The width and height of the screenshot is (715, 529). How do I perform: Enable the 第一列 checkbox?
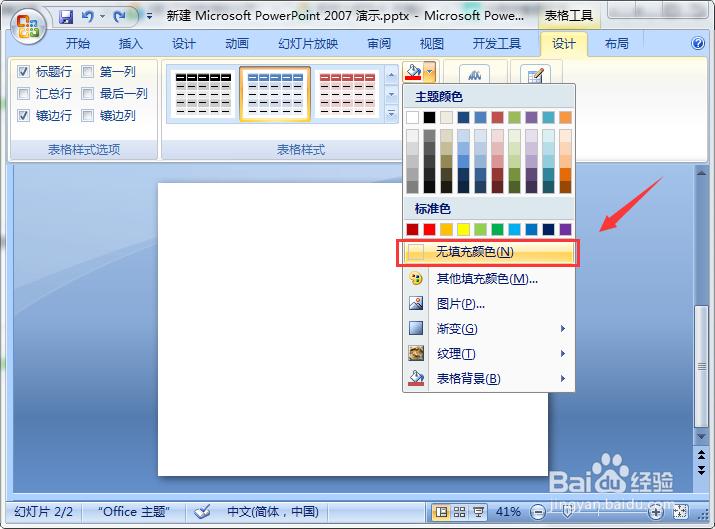(88, 71)
